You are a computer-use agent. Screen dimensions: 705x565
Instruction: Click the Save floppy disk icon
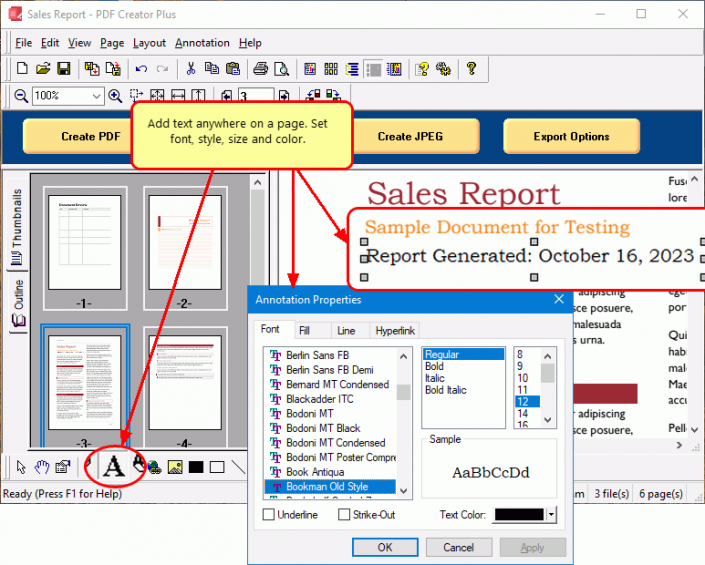(64, 69)
